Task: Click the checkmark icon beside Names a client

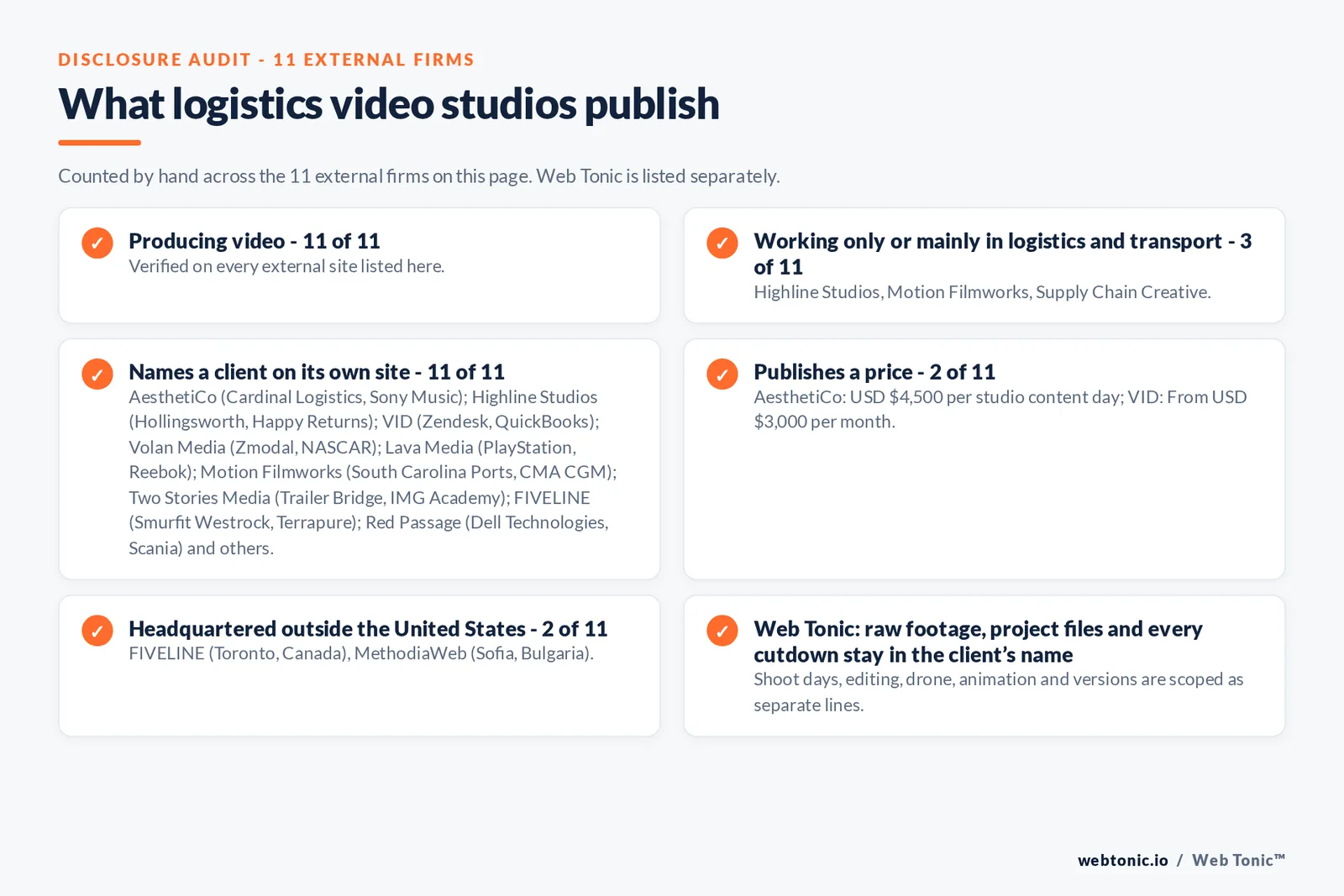Action: tap(97, 374)
